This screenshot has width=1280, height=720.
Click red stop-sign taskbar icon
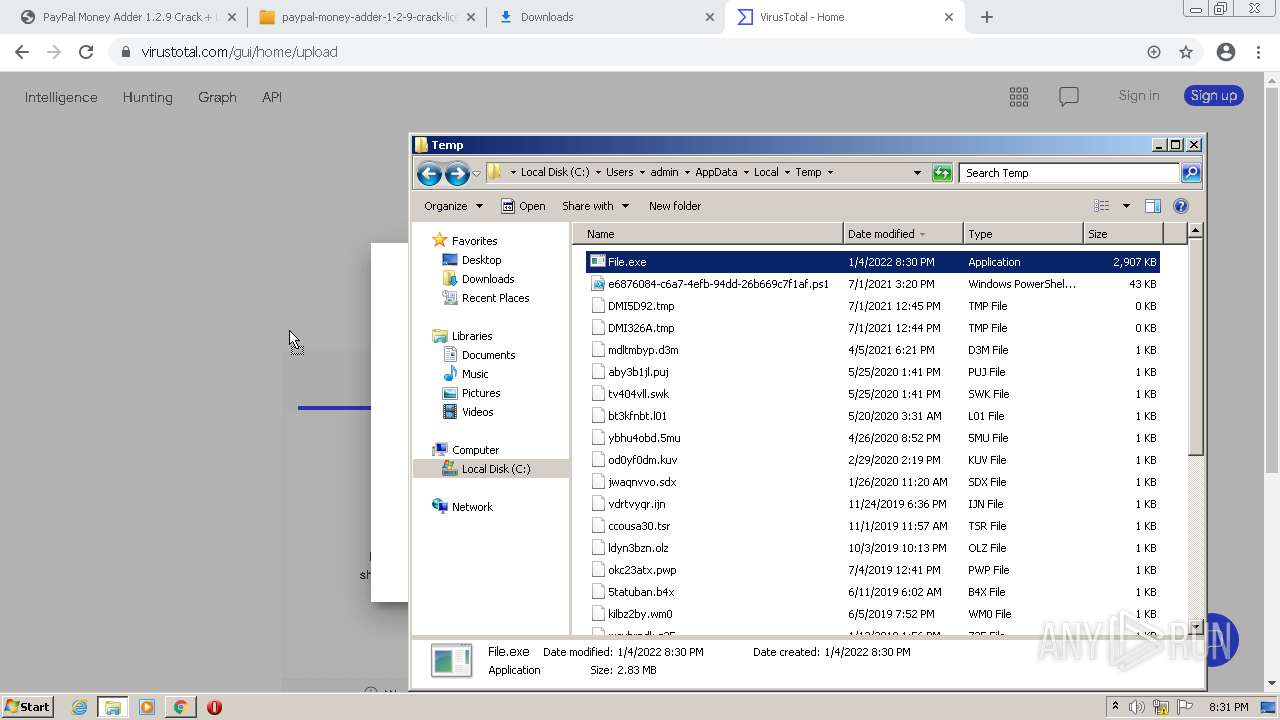[x=214, y=707]
